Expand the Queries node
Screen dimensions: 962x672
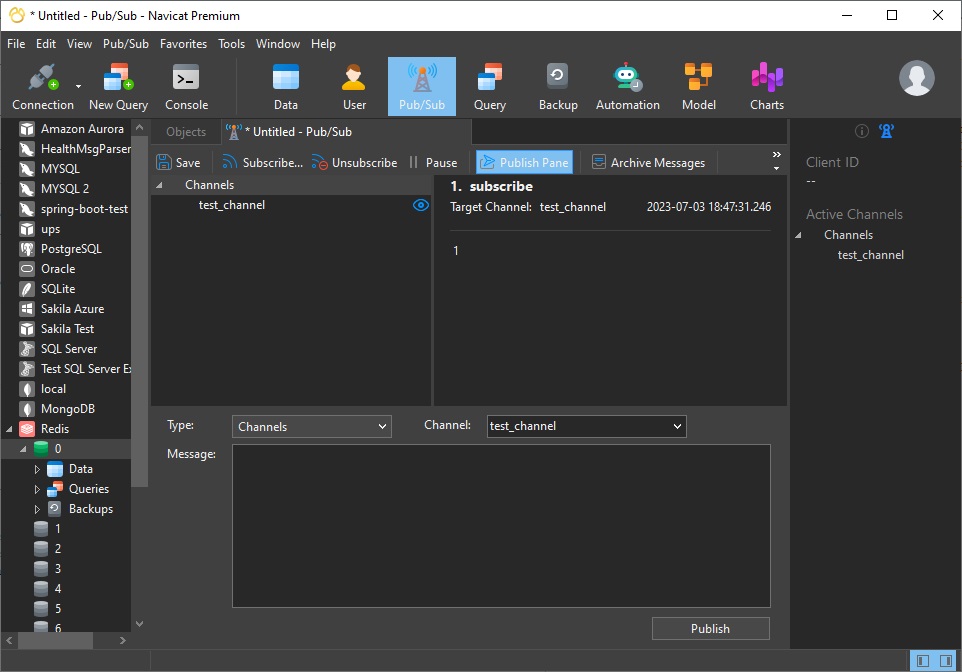(37, 490)
